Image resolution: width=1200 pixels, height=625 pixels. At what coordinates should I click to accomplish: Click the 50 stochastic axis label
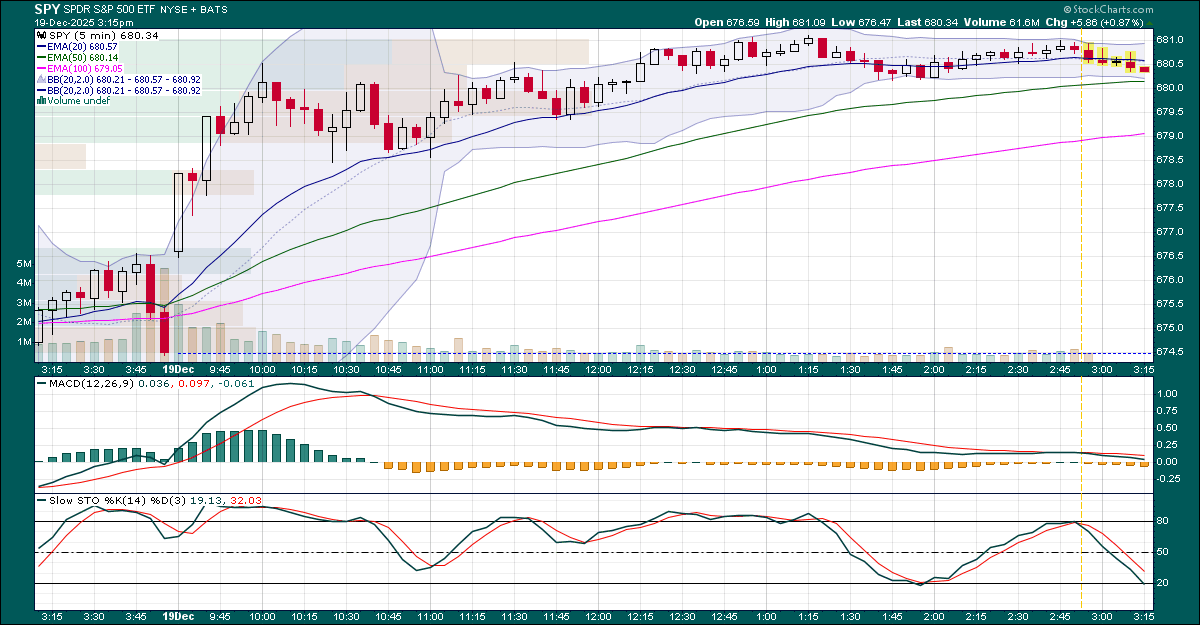[1164, 552]
